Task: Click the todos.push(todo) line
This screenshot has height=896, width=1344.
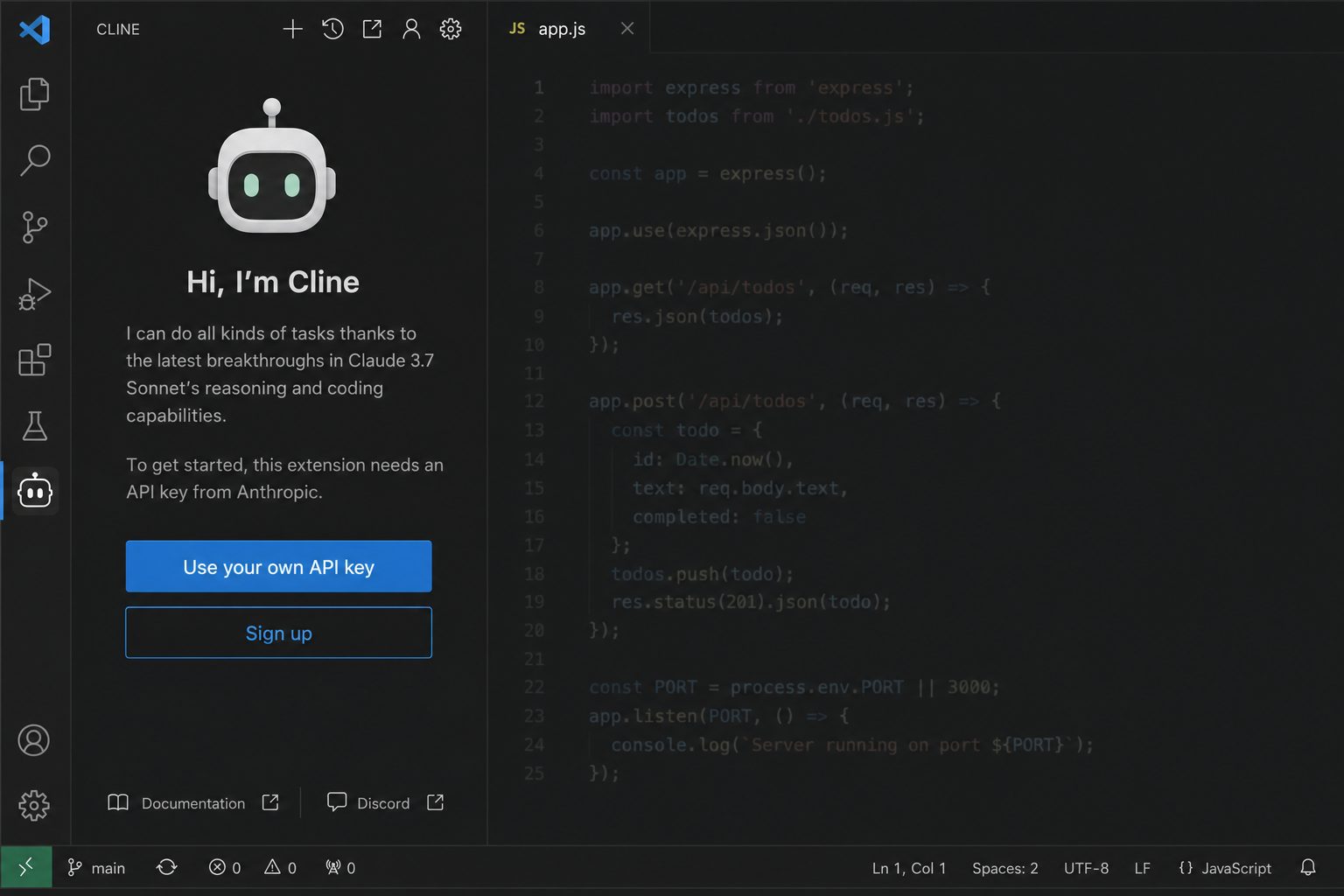Action: coord(703,574)
